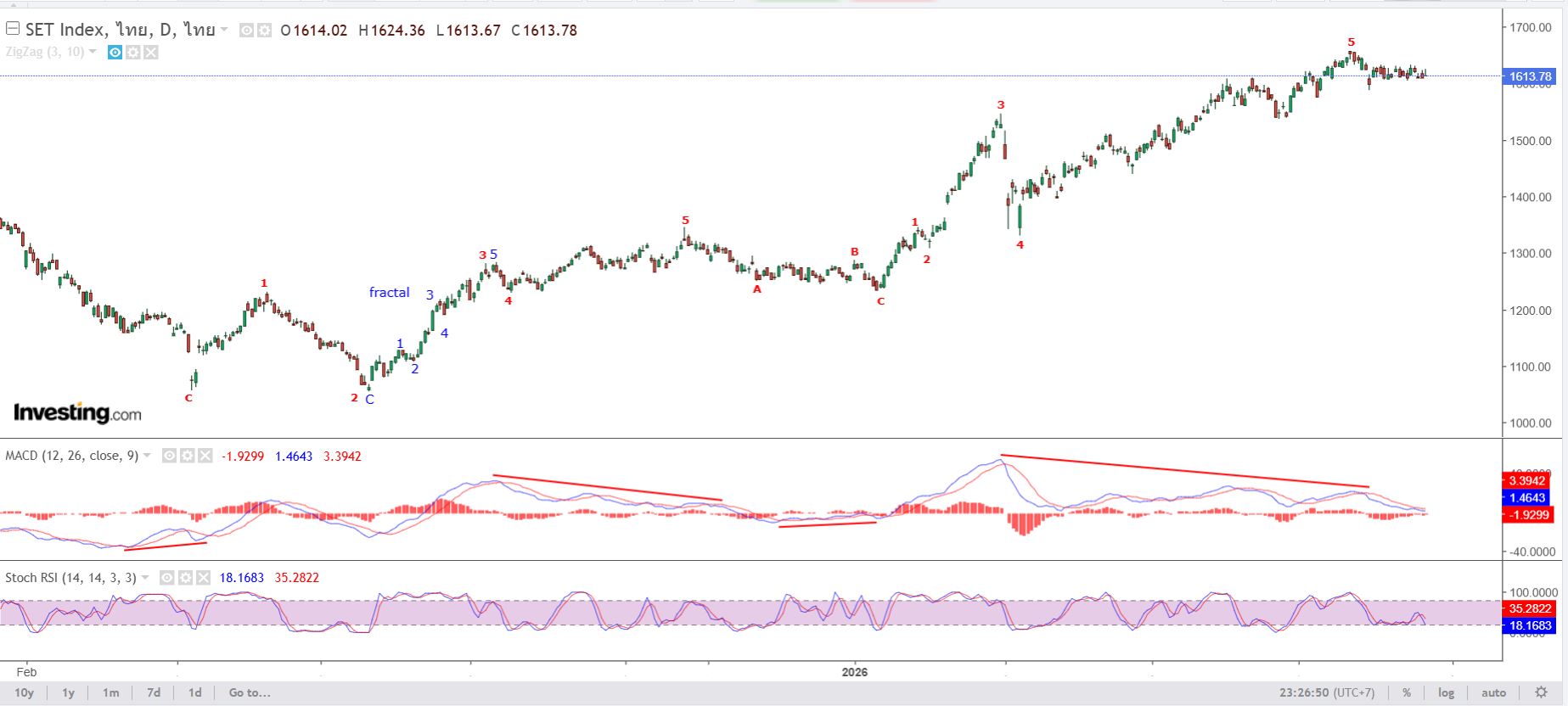Viewport: 1568px width, 706px height.
Task: Click the 100.0000 Stoch RSI axis label
Action: 1533,592
